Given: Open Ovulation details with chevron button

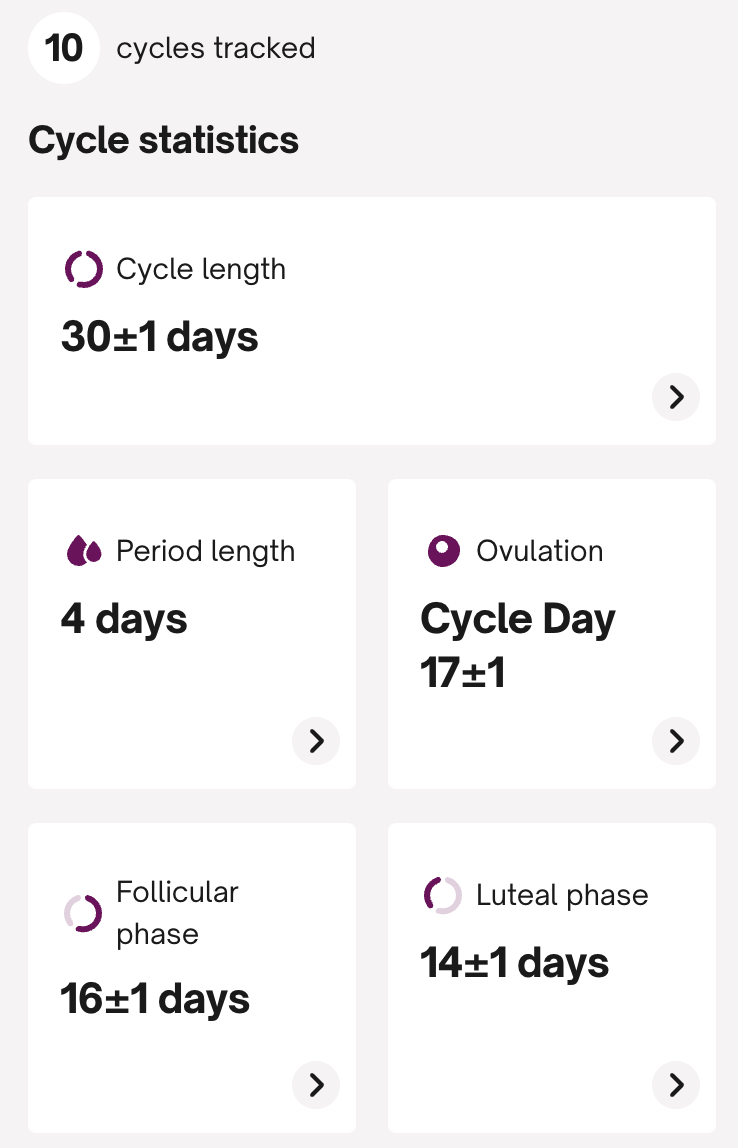Looking at the screenshot, I should pyautogui.click(x=676, y=741).
